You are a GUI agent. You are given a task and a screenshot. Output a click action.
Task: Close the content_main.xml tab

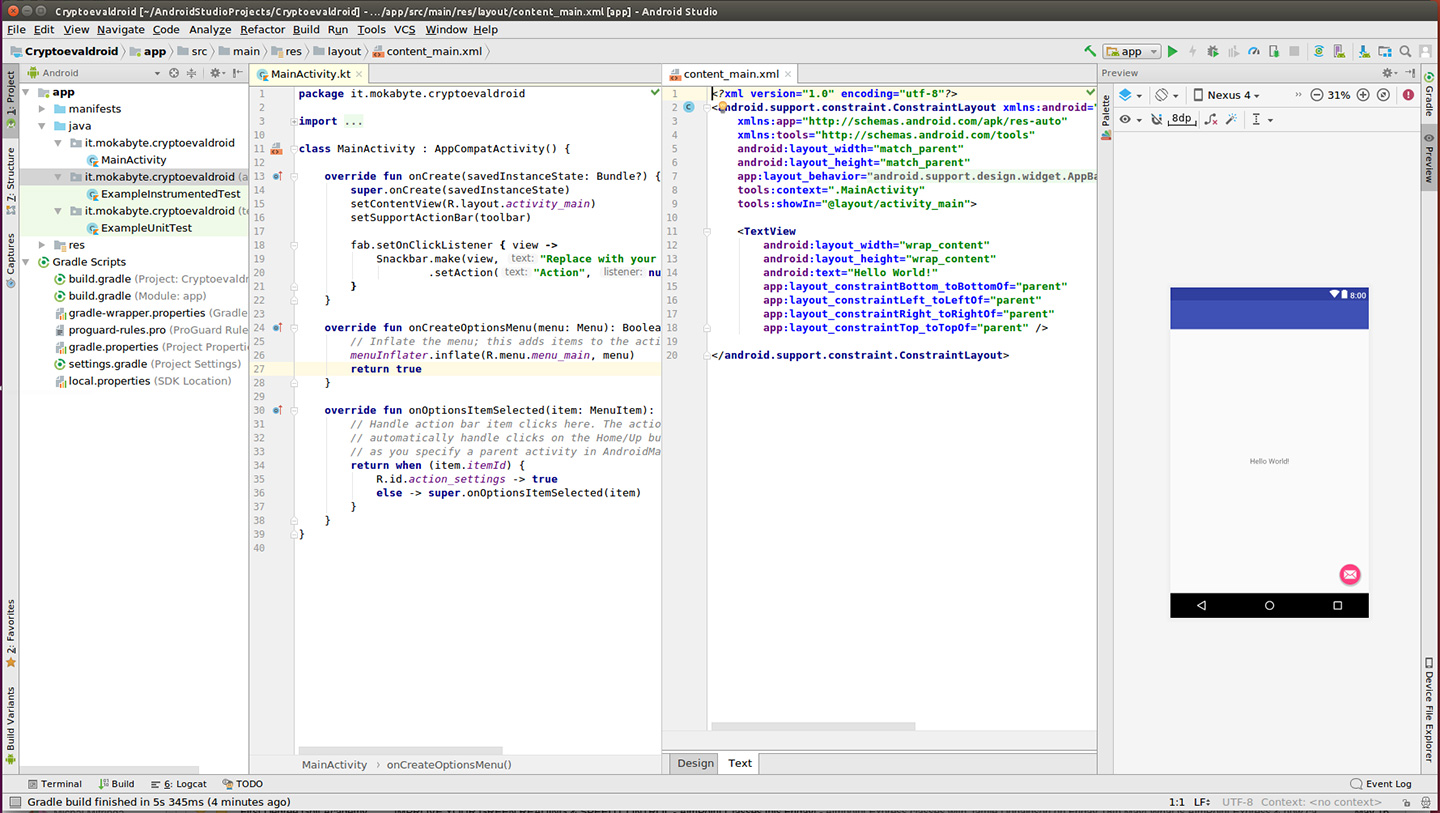(788, 74)
